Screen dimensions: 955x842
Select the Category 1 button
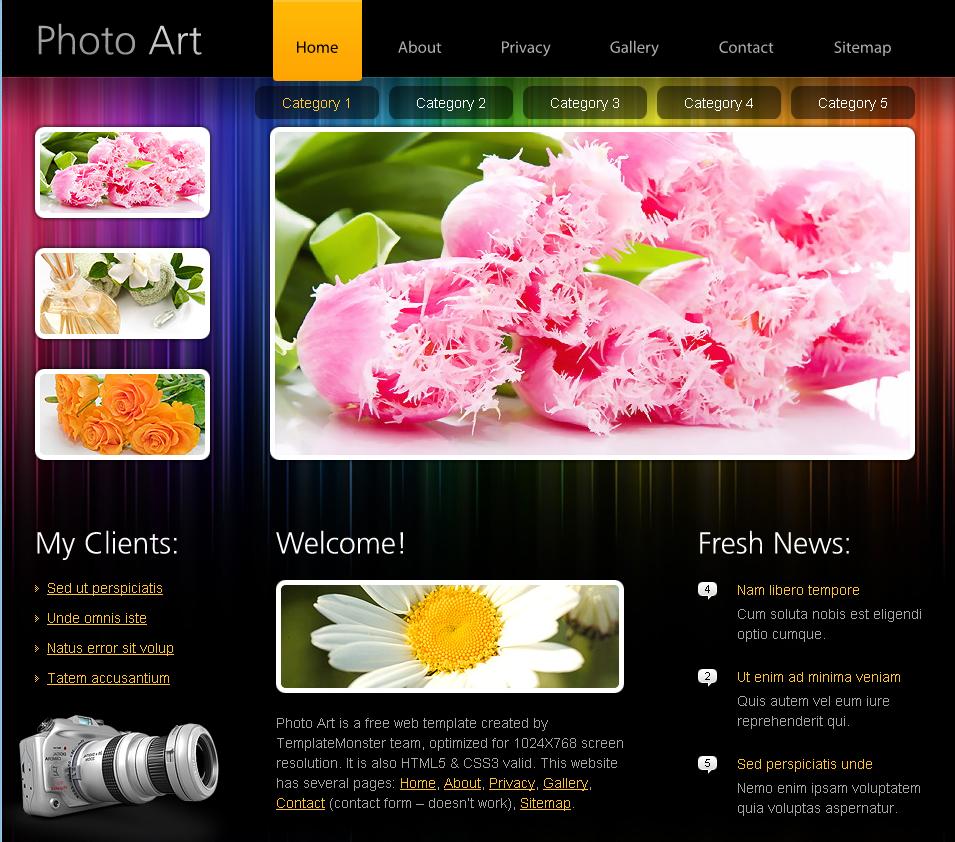[317, 103]
